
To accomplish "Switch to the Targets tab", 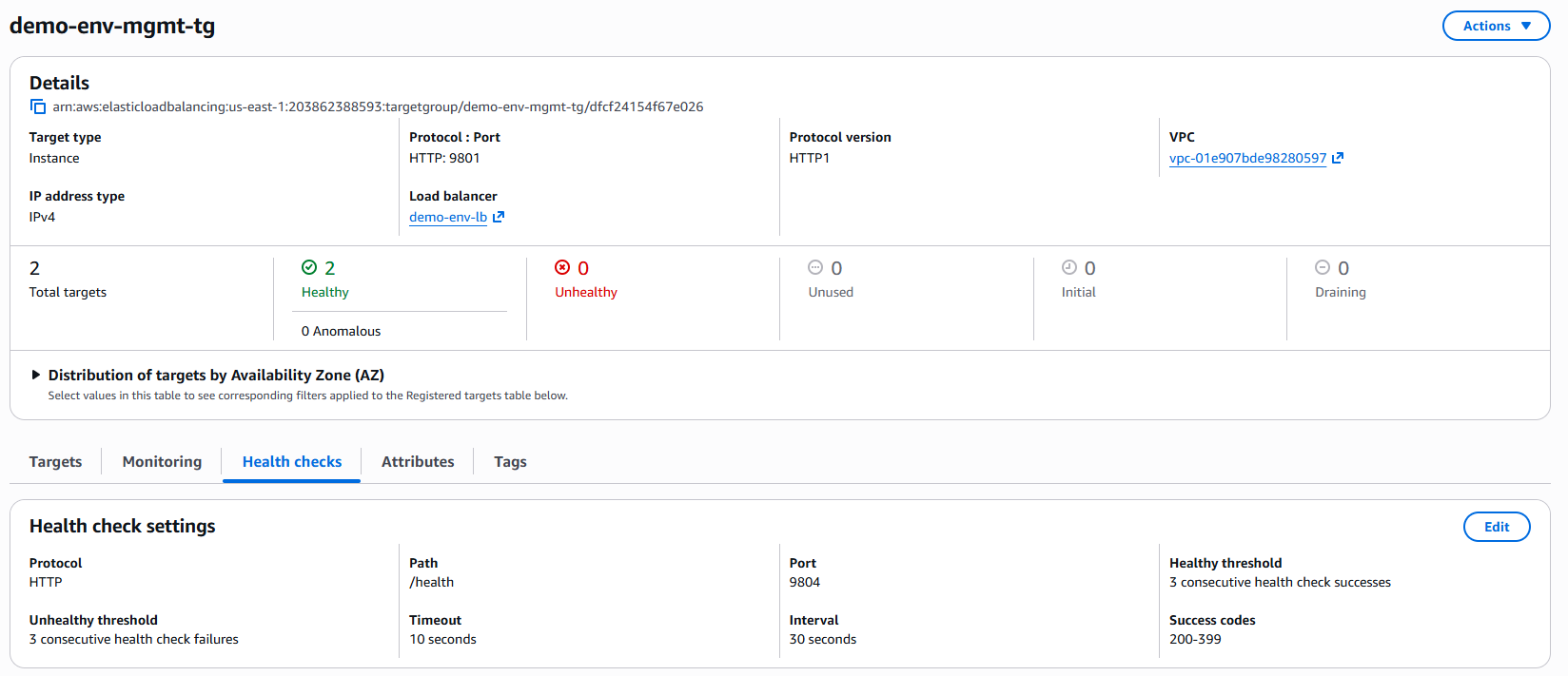I will (55, 461).
